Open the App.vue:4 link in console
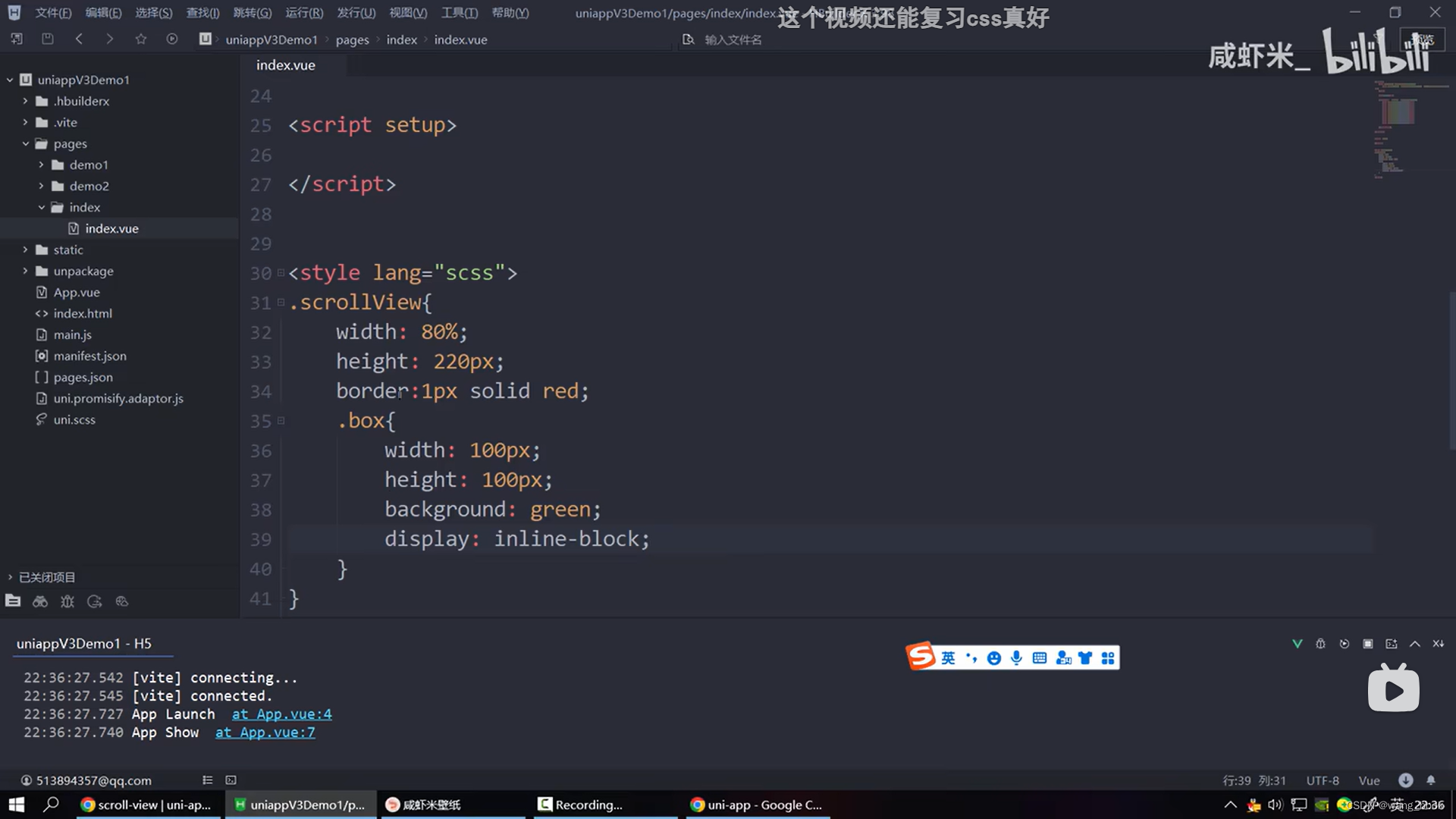Viewport: 1456px width, 819px height. pyautogui.click(x=282, y=714)
